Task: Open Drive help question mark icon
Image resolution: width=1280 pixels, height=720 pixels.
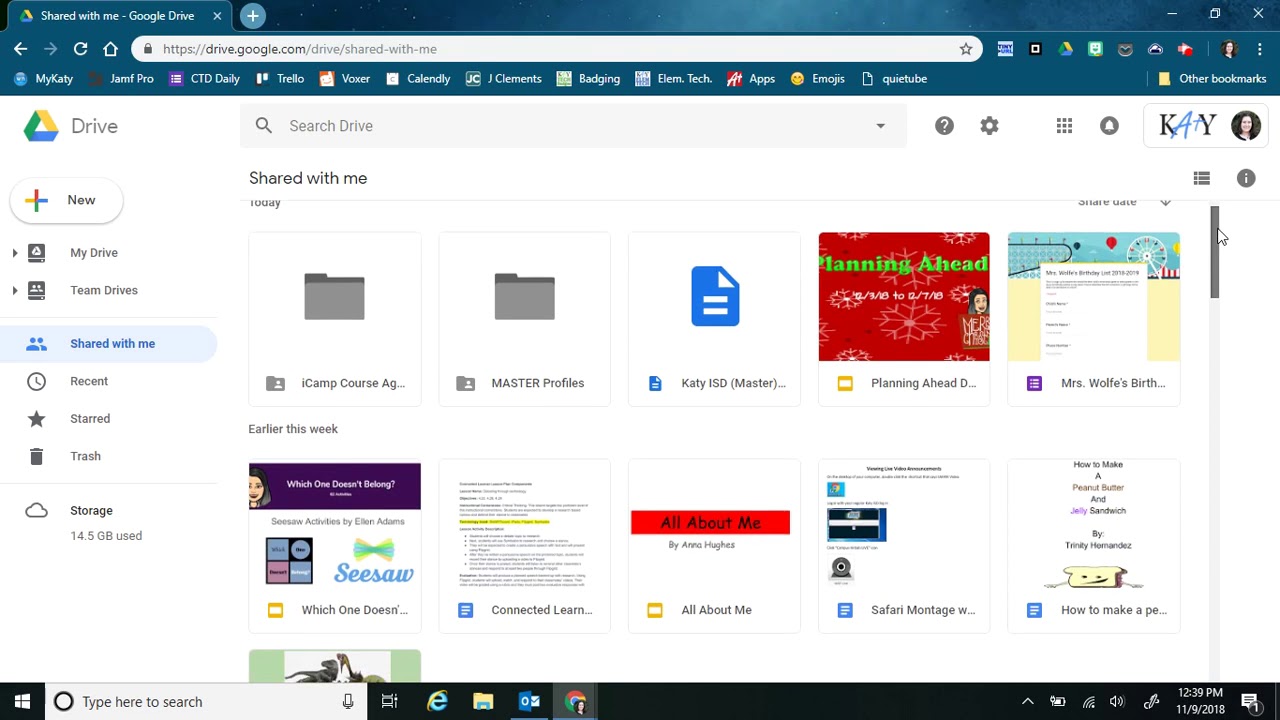Action: point(944,126)
